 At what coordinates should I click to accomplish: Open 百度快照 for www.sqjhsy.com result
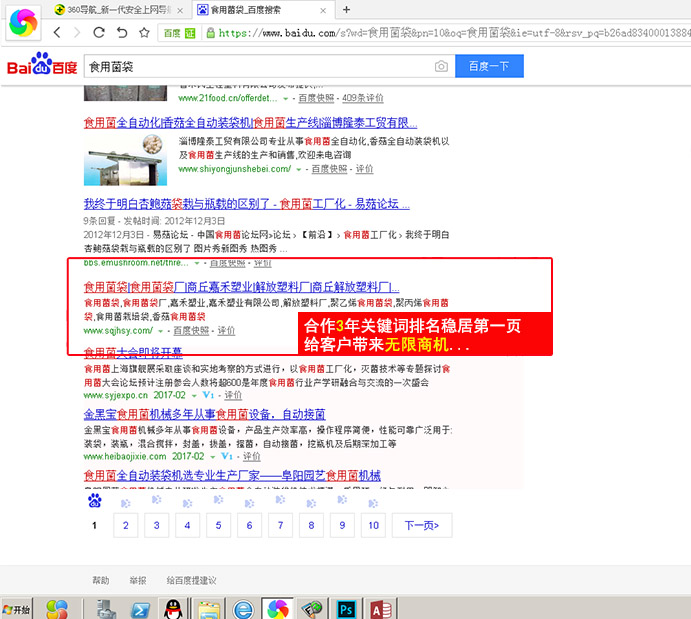[191, 330]
